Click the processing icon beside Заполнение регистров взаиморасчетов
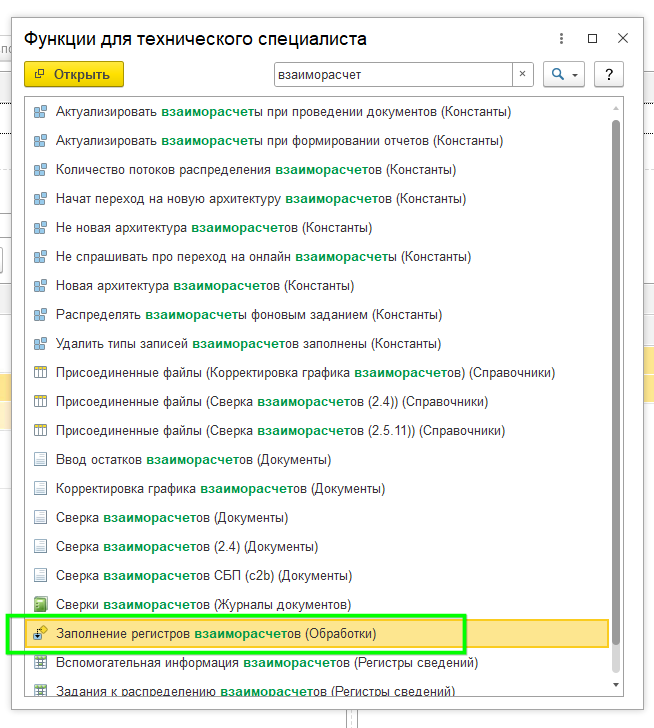Viewport: 654px width, 728px height. pyautogui.click(x=40, y=633)
